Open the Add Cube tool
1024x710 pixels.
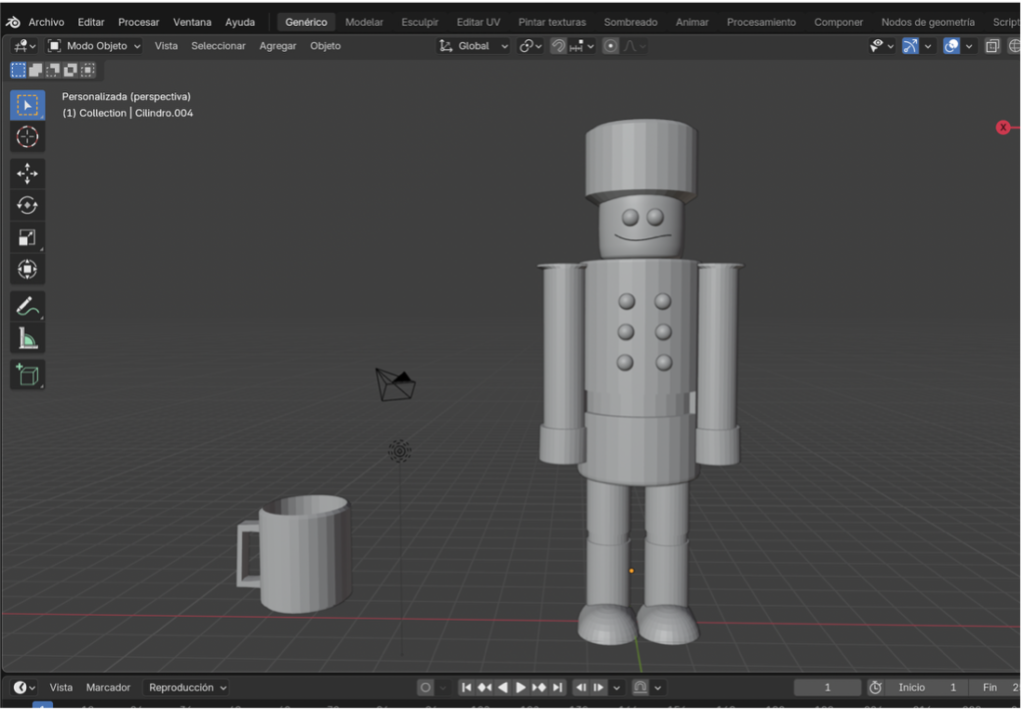click(x=27, y=374)
